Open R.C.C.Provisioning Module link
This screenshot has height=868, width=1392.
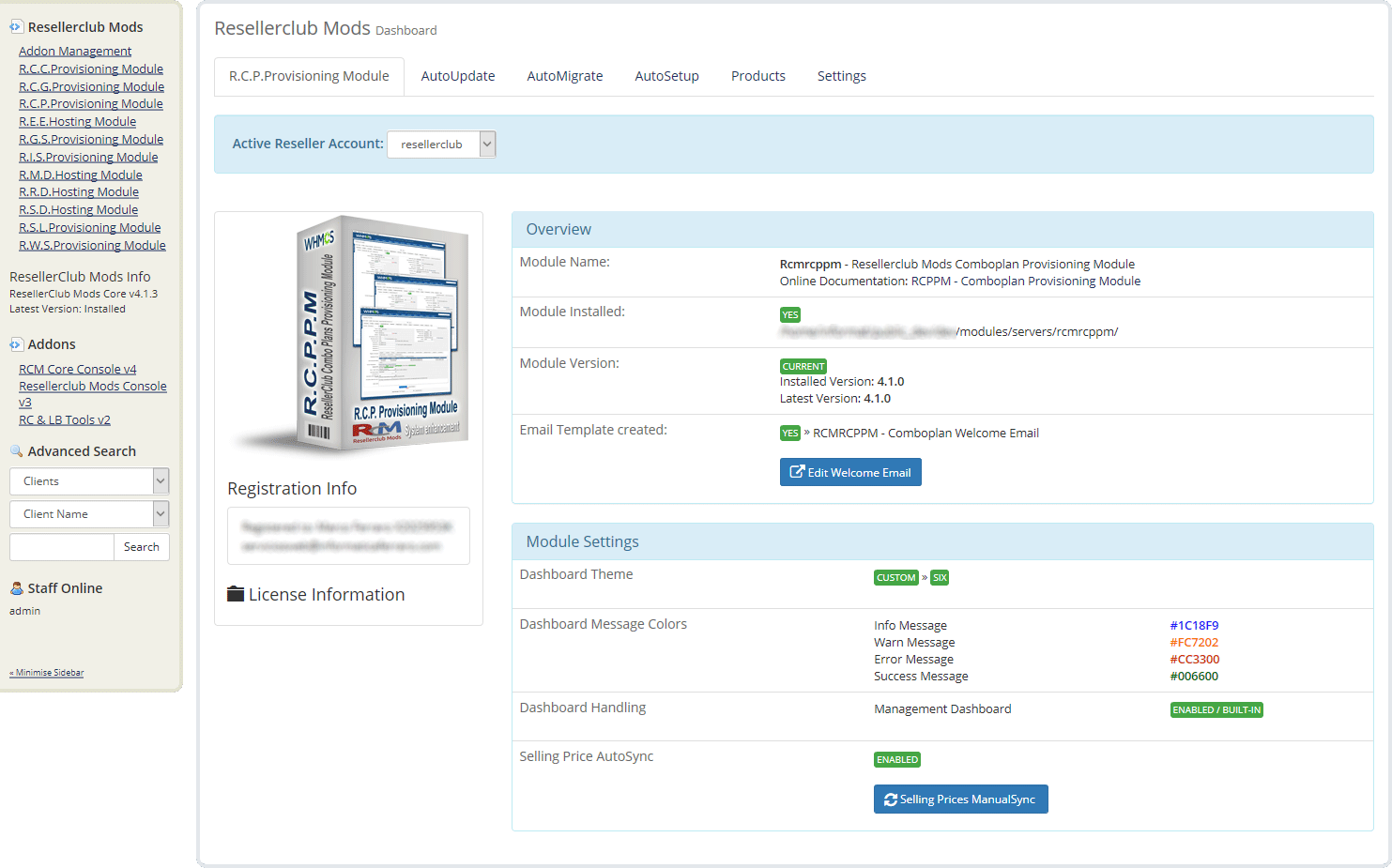(x=91, y=69)
